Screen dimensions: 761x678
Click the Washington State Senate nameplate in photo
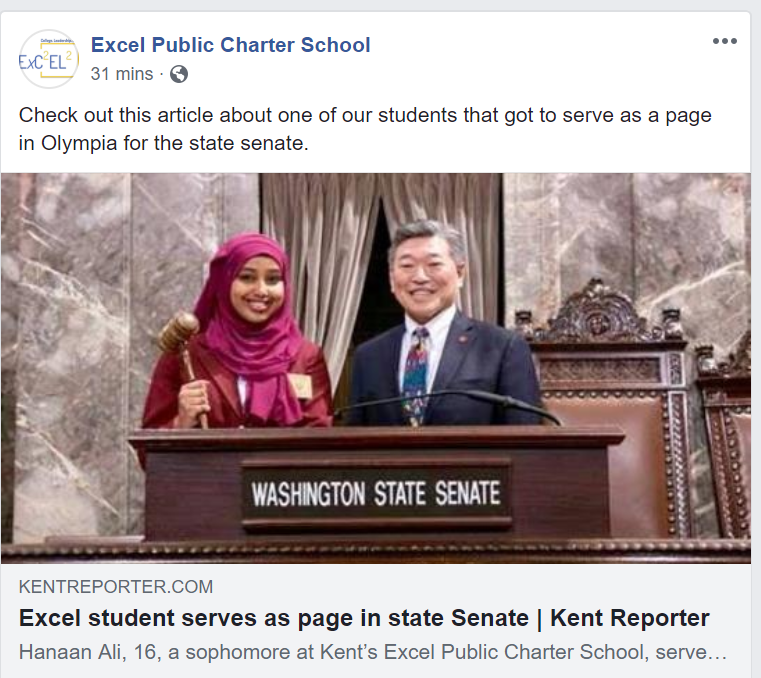click(x=376, y=493)
